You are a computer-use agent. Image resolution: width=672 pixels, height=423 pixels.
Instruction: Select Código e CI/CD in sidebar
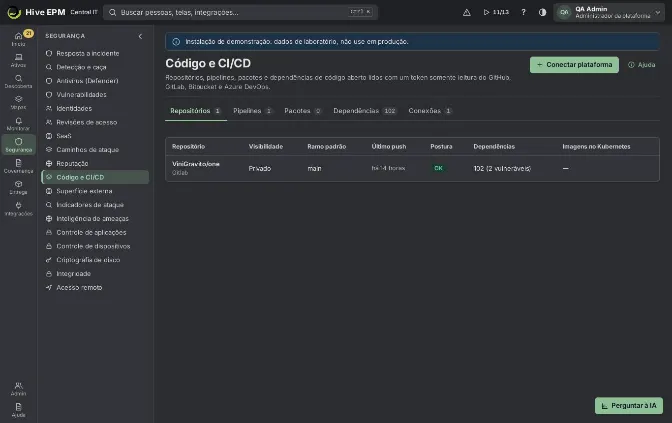click(x=95, y=177)
